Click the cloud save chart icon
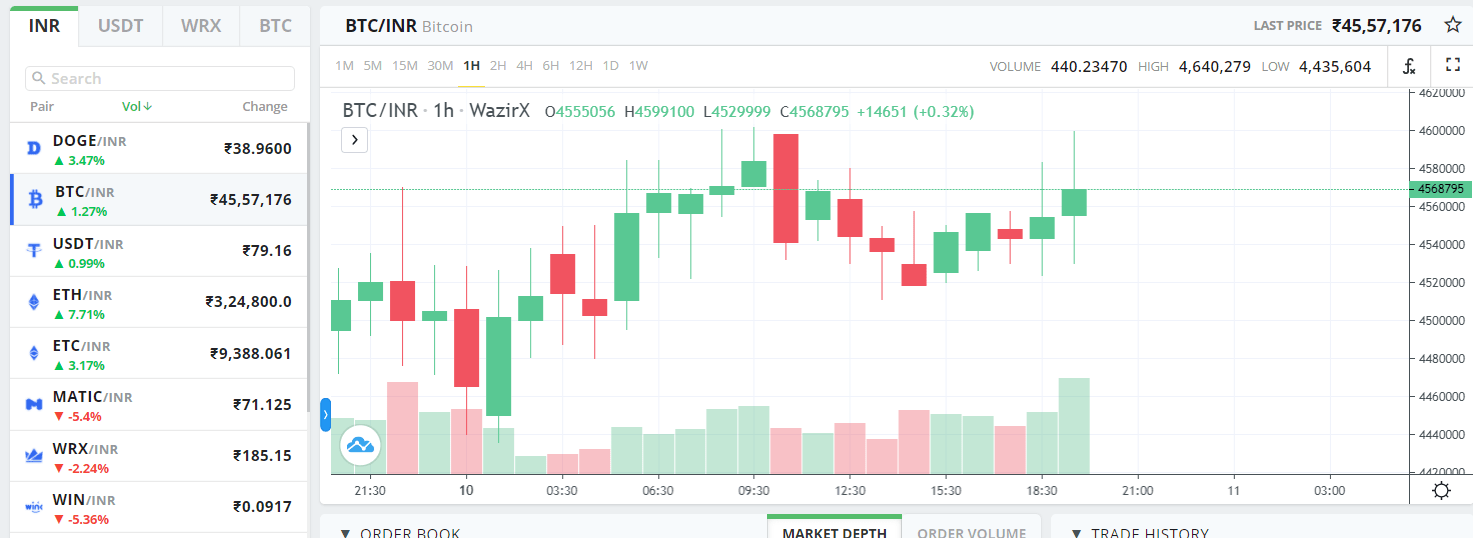1473x538 pixels. pyautogui.click(x=361, y=444)
